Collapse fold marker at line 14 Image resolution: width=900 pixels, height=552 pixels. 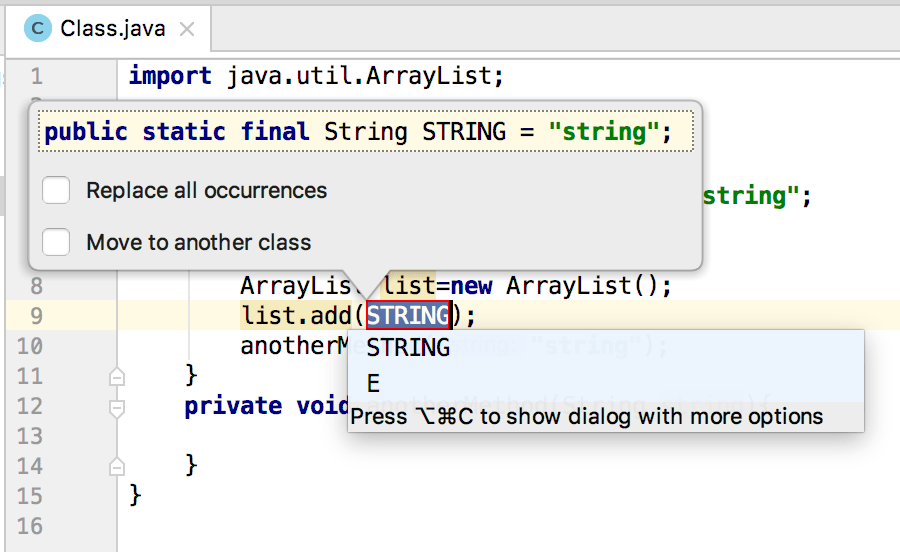(117, 467)
